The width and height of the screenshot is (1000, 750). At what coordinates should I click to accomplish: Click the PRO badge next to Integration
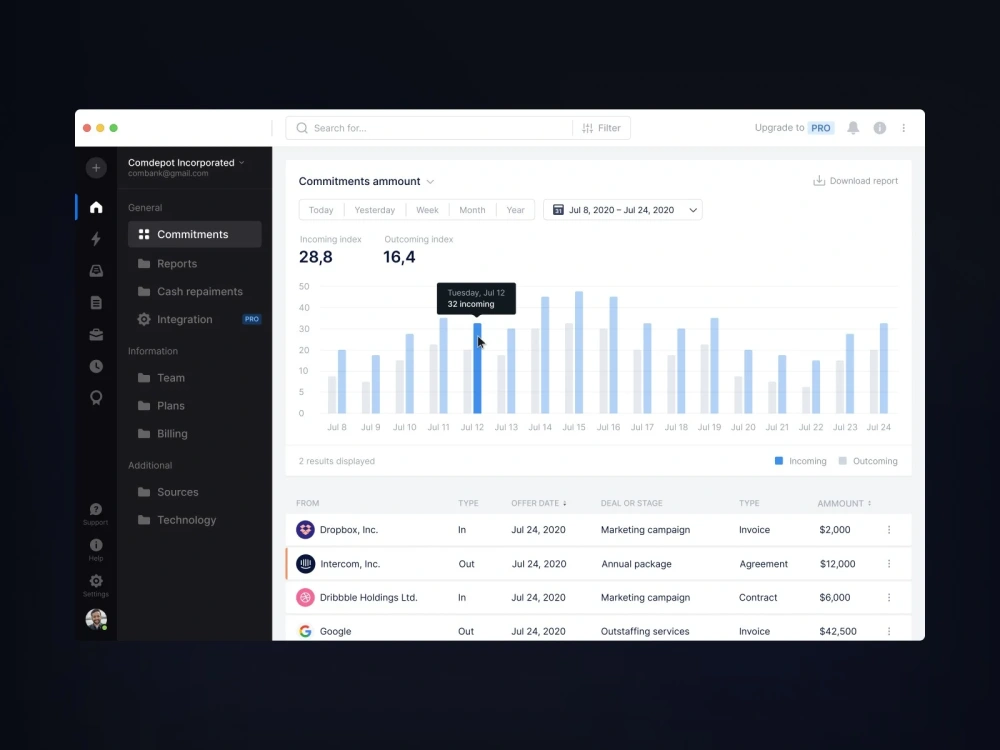(252, 319)
